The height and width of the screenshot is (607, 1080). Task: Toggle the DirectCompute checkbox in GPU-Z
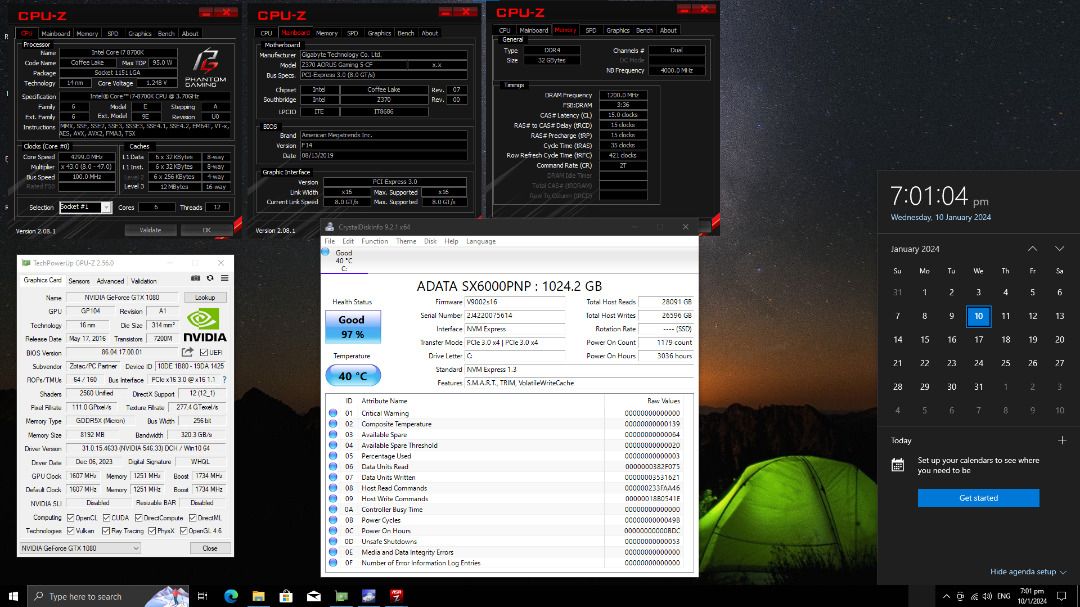coord(138,517)
